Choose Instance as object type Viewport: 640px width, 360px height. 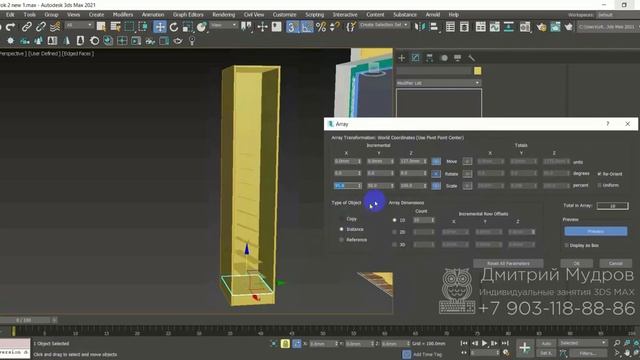click(342, 229)
